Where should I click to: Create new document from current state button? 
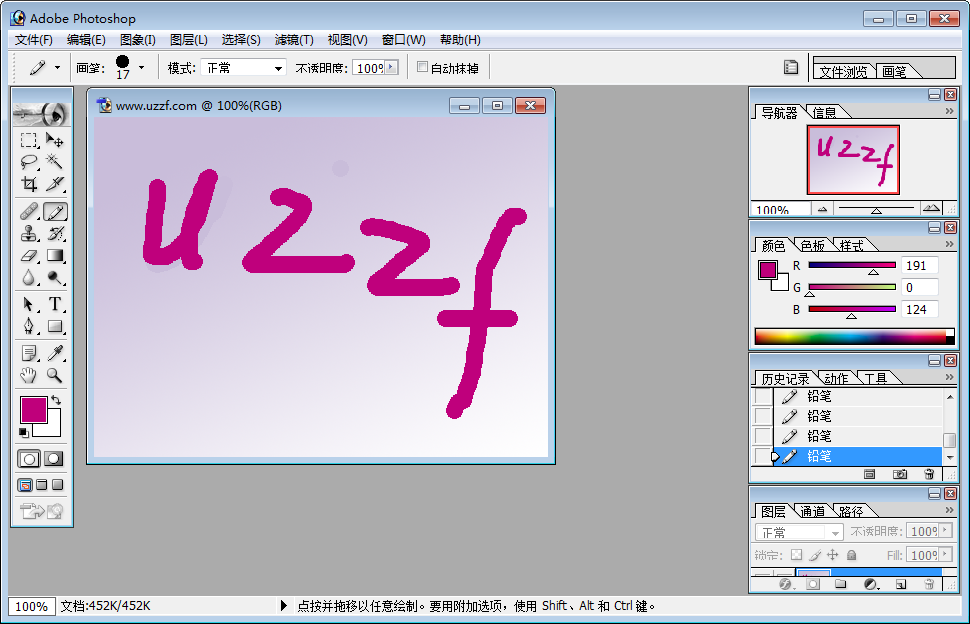[869, 474]
